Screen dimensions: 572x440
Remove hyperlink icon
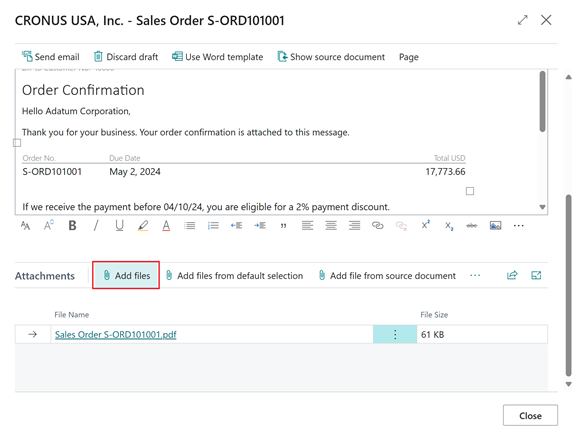tap(401, 226)
